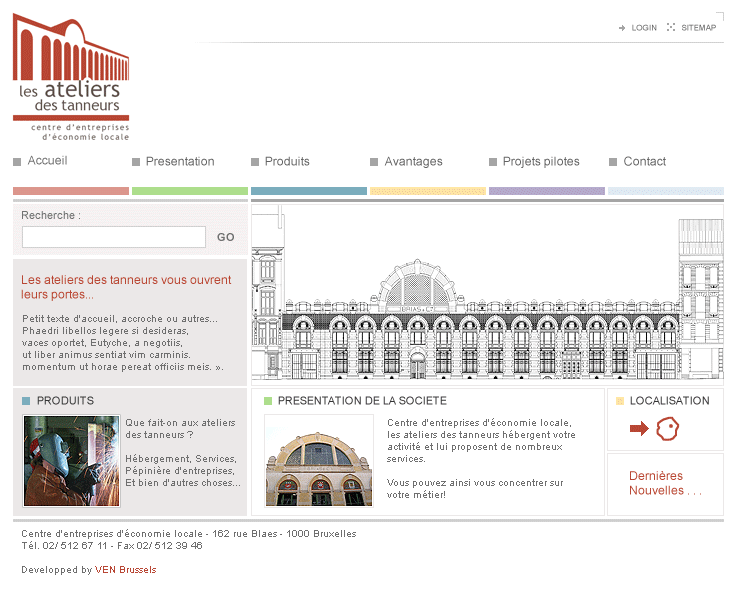Focus the Recherche search input field
Screen dimensions: 737x600
point(114,237)
